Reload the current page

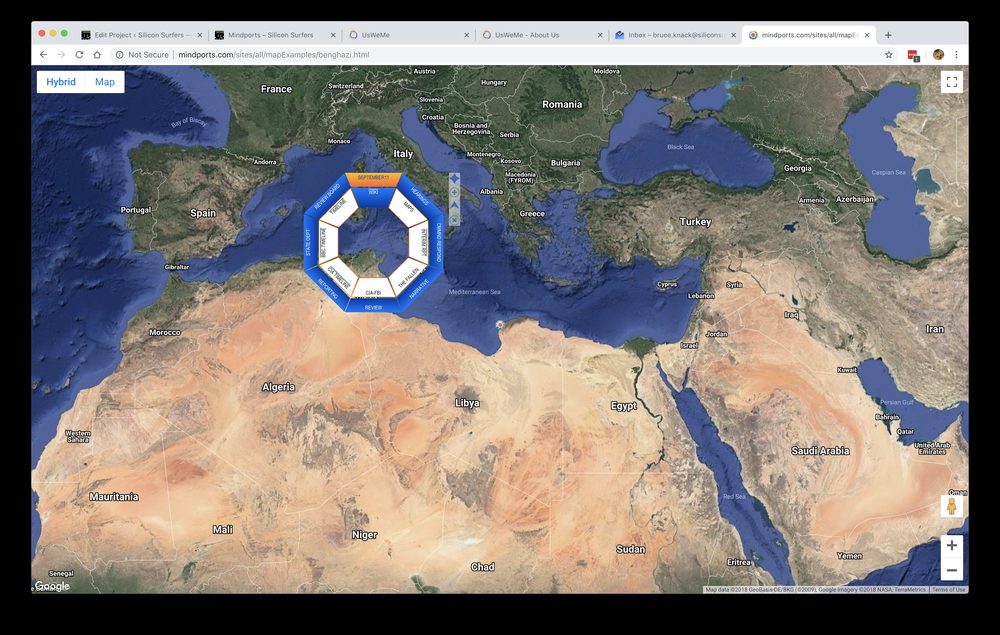point(79,55)
